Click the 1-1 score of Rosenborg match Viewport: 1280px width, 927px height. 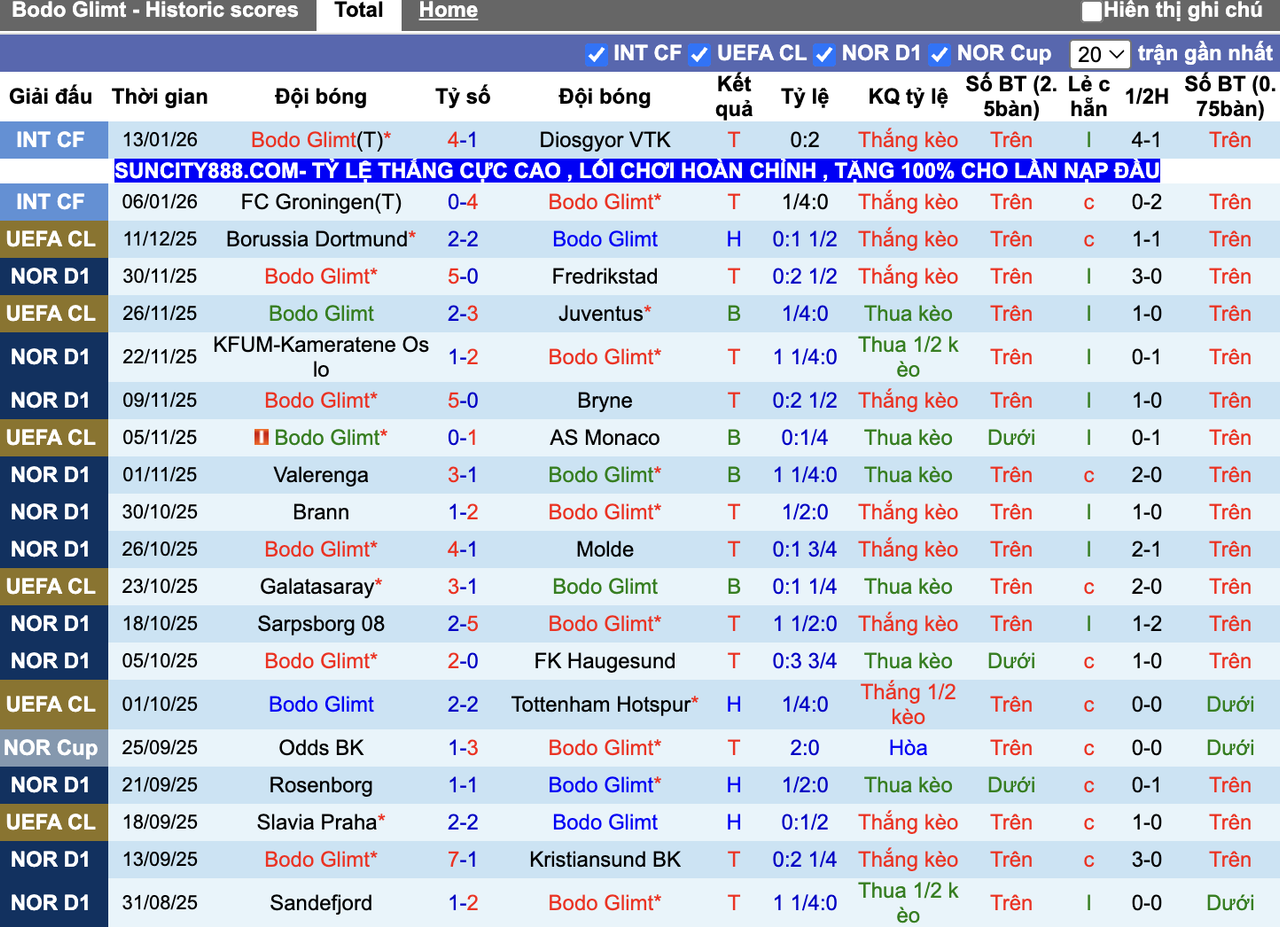click(x=462, y=785)
